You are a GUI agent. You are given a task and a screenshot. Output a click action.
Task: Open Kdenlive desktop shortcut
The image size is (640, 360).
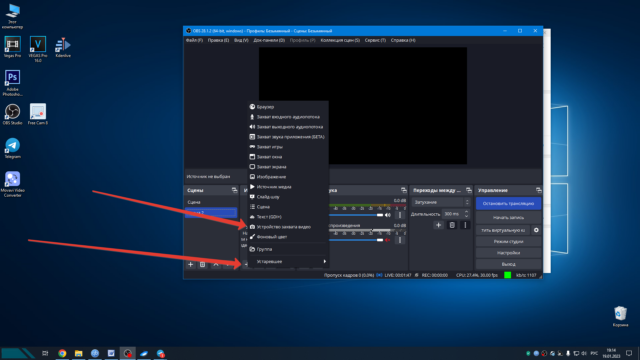[x=63, y=47]
